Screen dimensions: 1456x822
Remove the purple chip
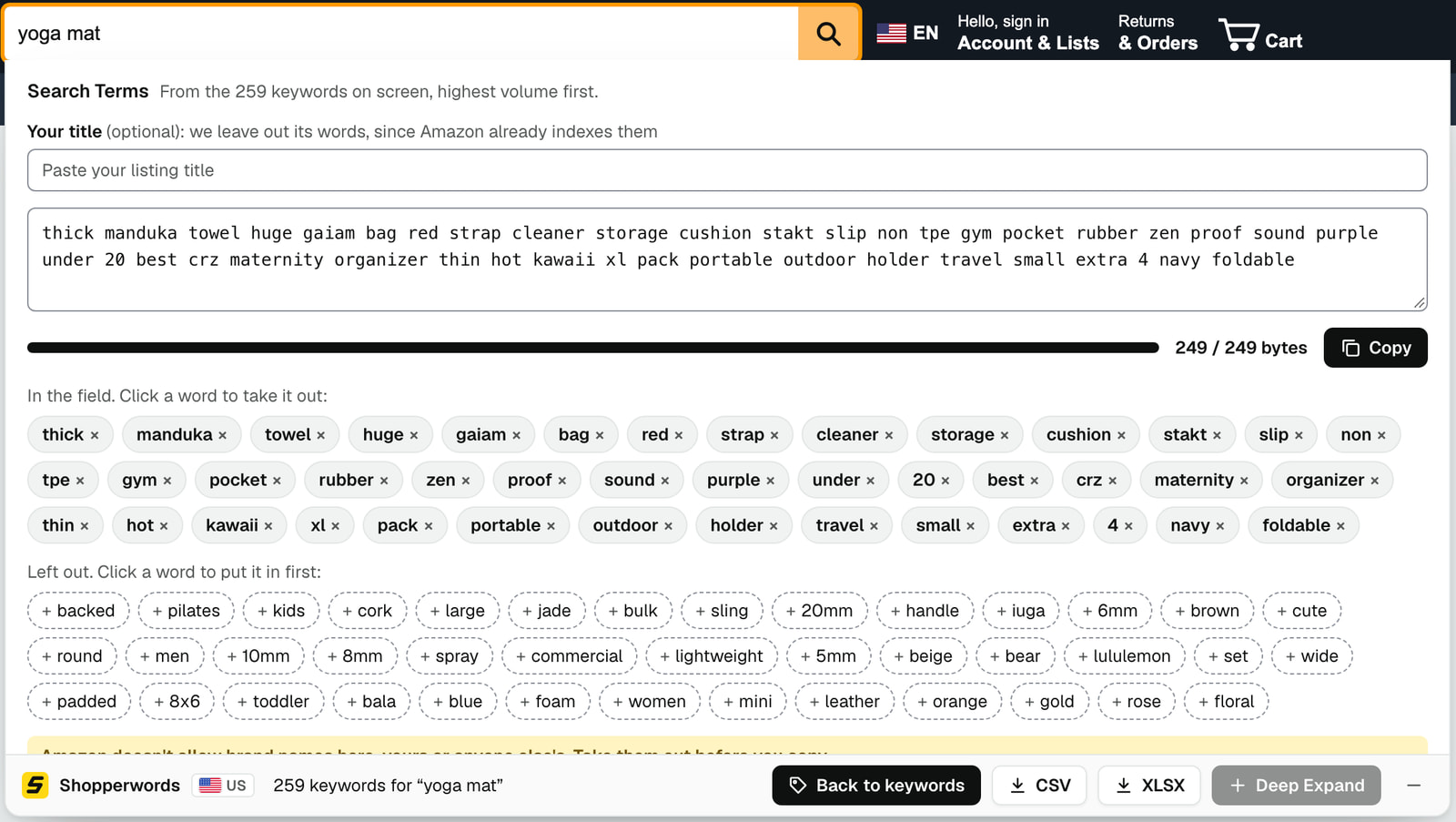pyautogui.click(x=740, y=480)
